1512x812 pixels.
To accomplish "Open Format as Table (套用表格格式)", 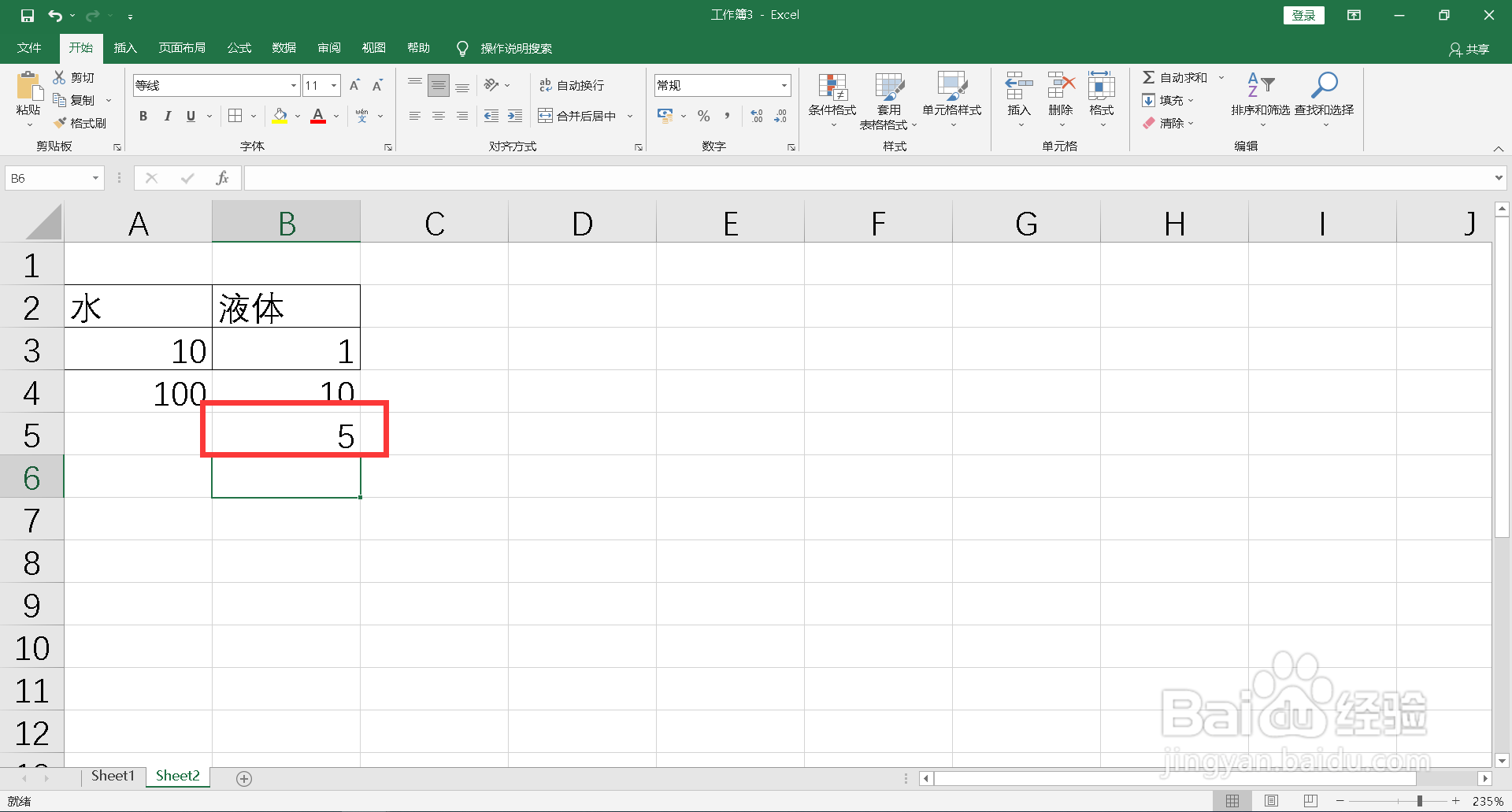I will point(888,100).
